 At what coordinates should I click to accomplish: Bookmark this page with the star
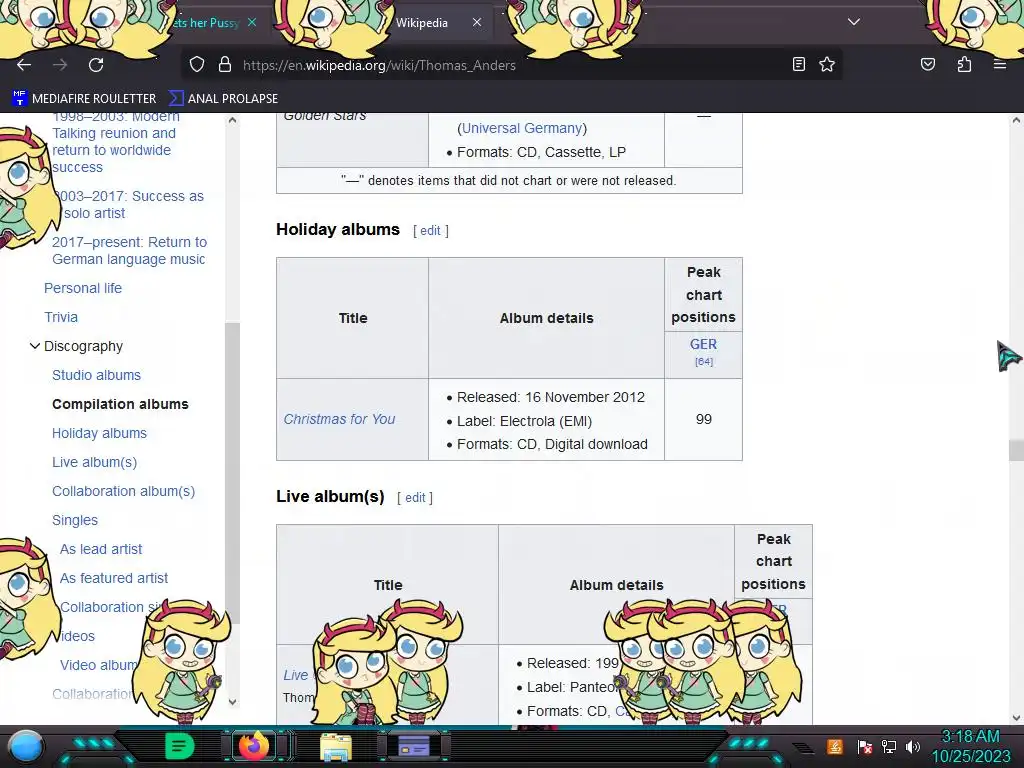coord(827,64)
